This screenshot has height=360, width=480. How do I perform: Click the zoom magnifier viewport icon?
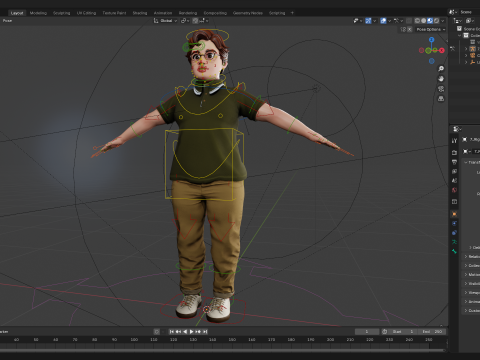[441, 69]
